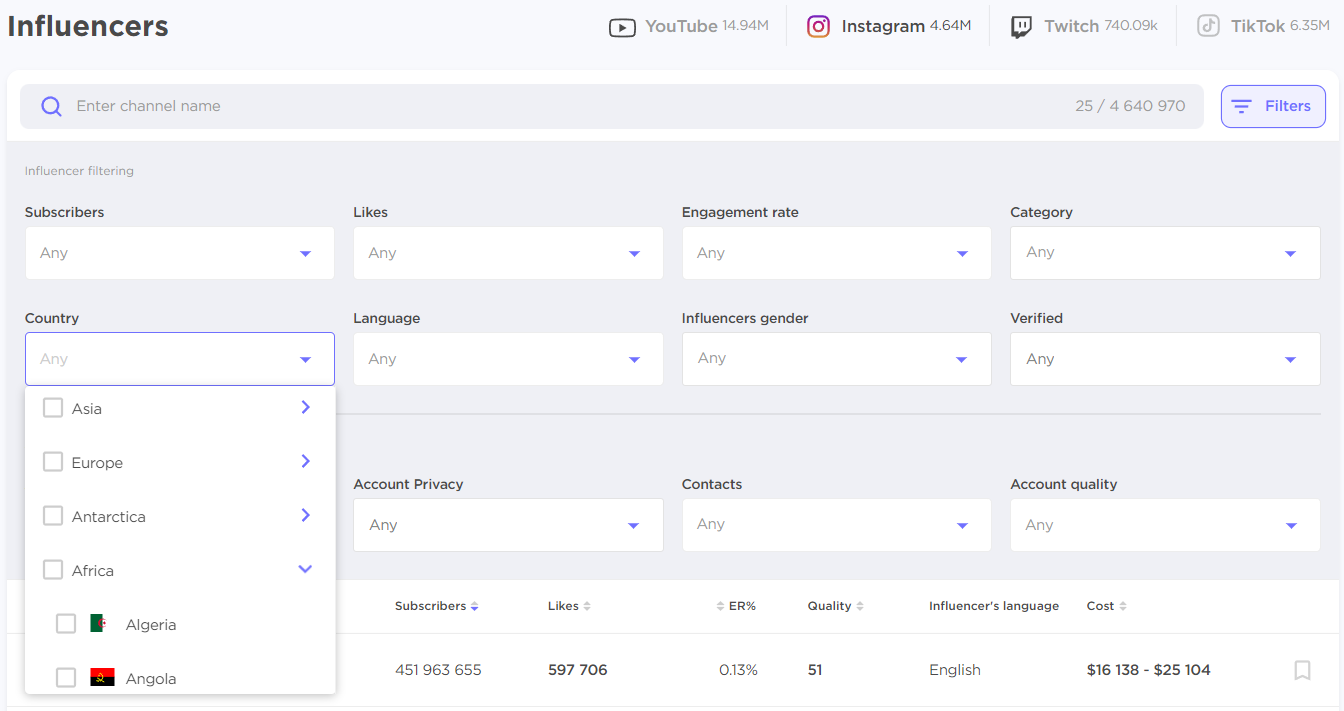Open the Account quality dropdown
Viewport: 1344px width, 711px height.
[x=1165, y=525]
